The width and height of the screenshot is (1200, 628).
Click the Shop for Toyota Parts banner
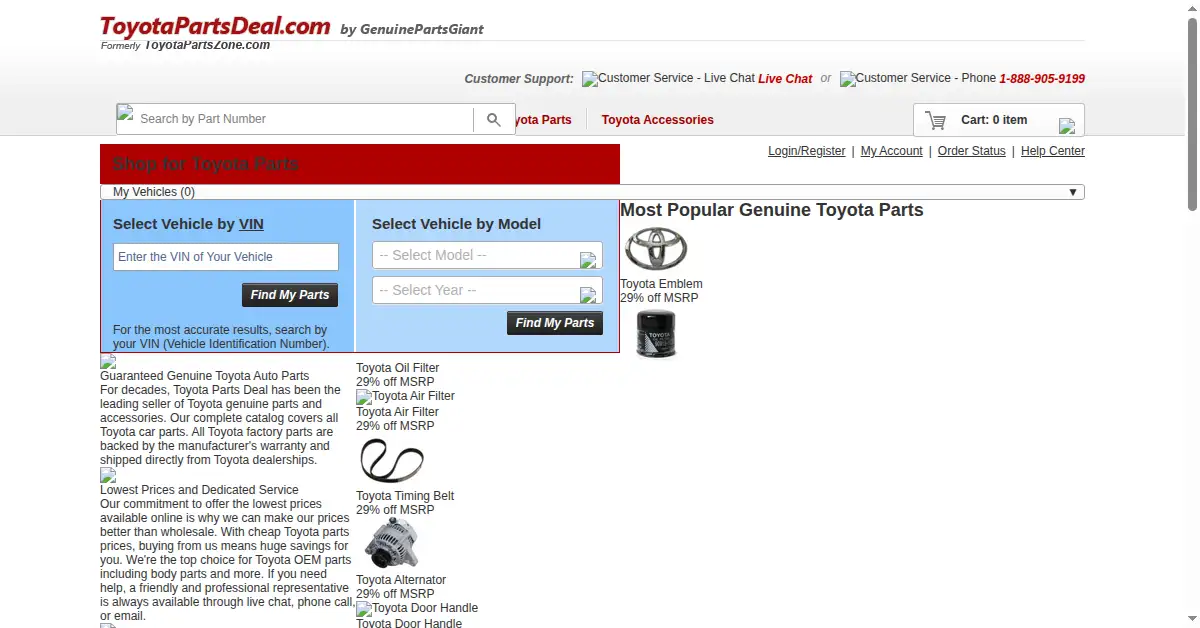coord(360,164)
